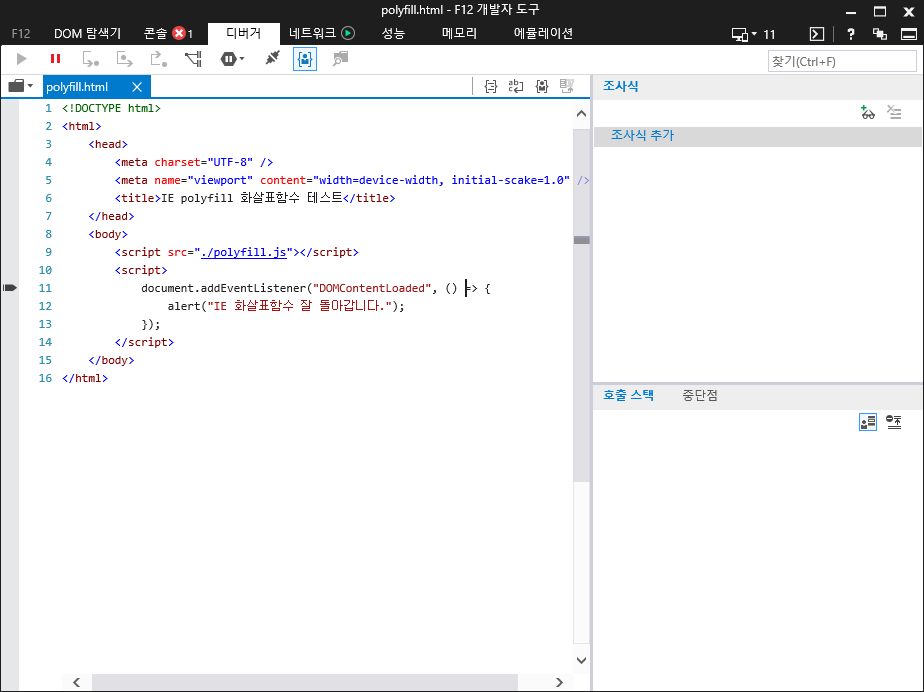
Task: Click the break on new worker icon
Action: [193, 59]
